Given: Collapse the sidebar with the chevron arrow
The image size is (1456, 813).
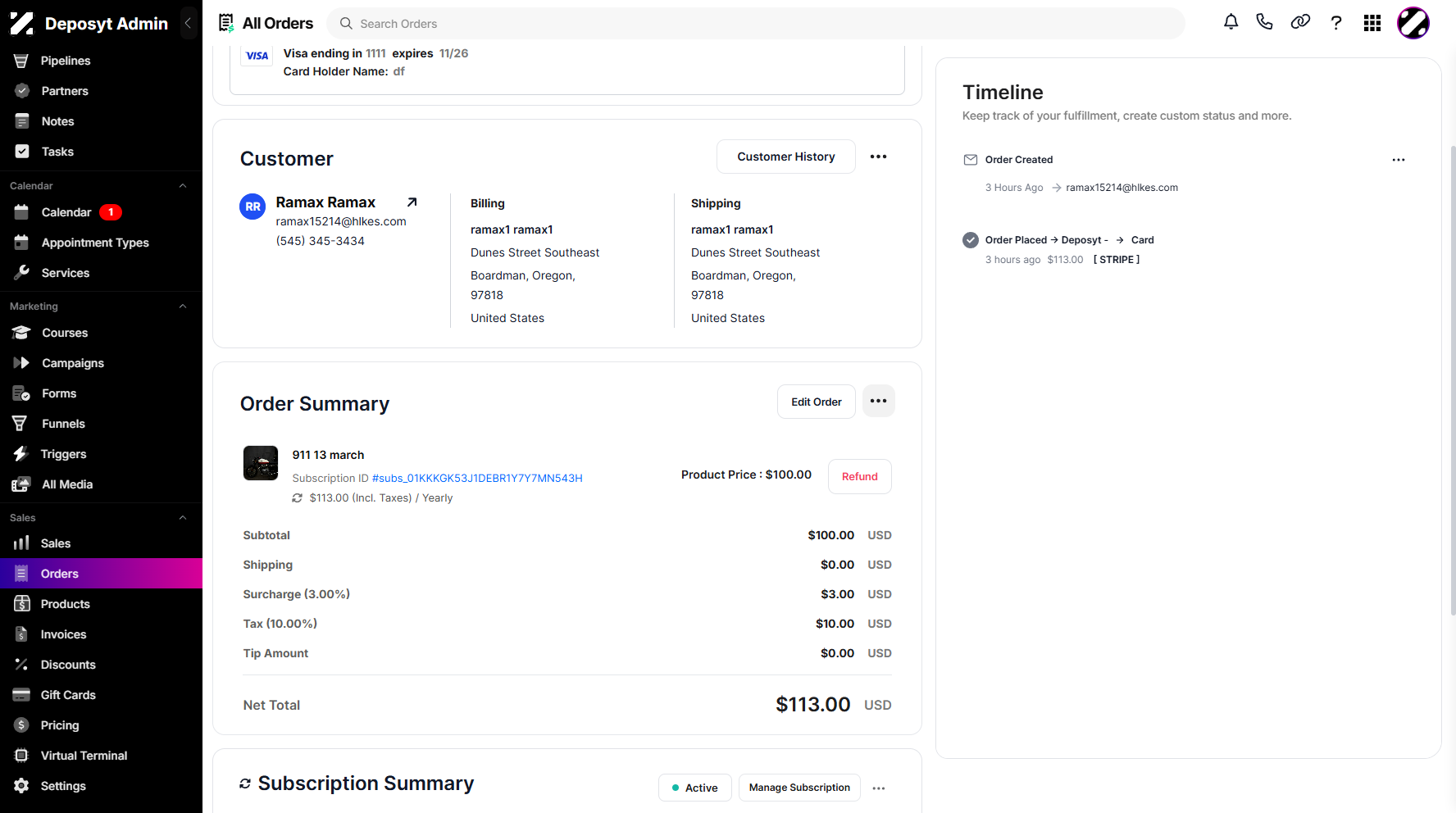Looking at the screenshot, I should click(188, 24).
